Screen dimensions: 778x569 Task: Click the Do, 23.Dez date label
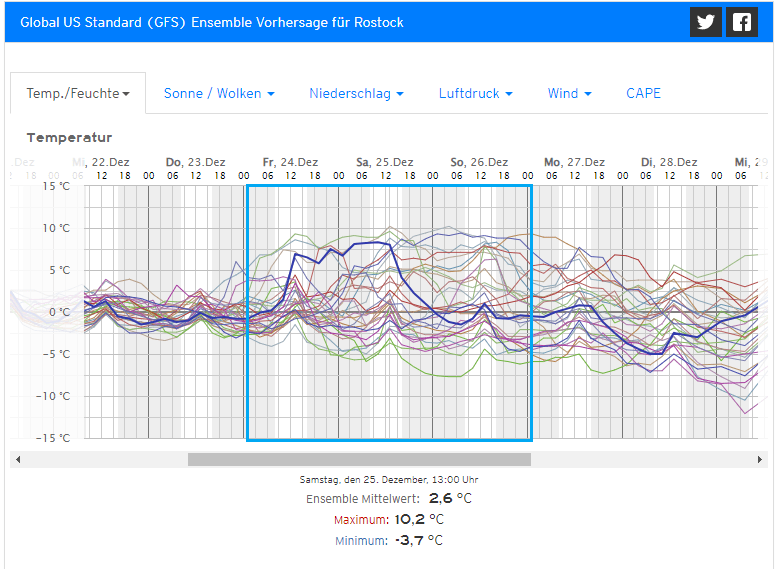(x=195, y=162)
